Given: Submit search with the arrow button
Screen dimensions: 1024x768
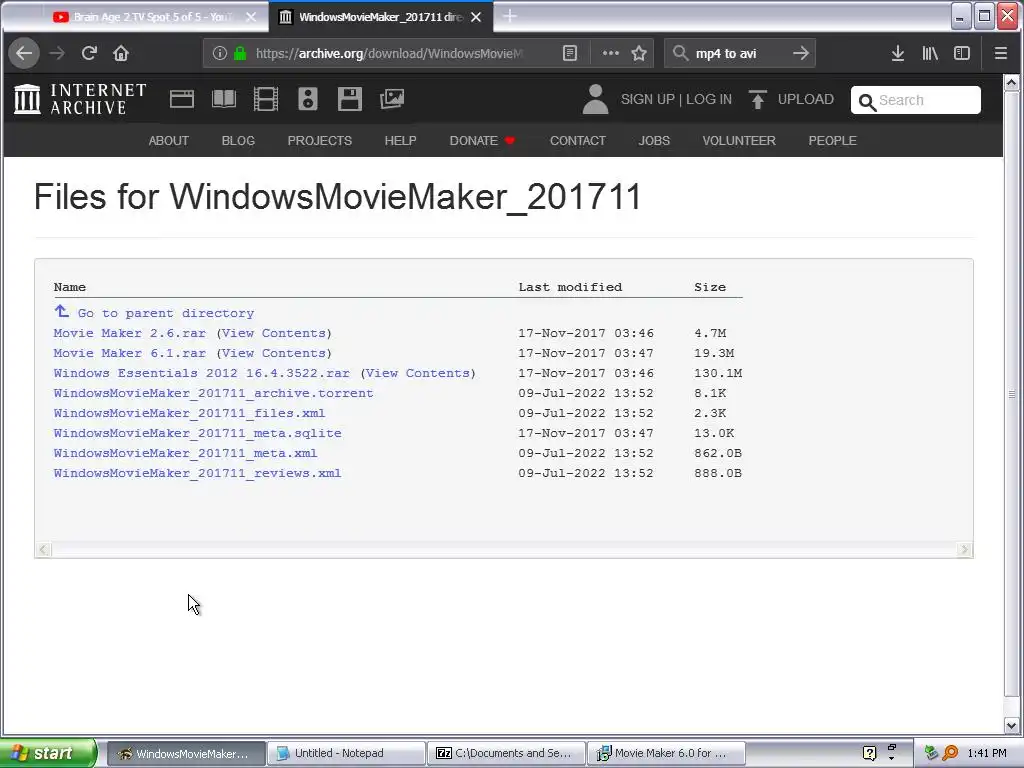Looking at the screenshot, I should [801, 53].
